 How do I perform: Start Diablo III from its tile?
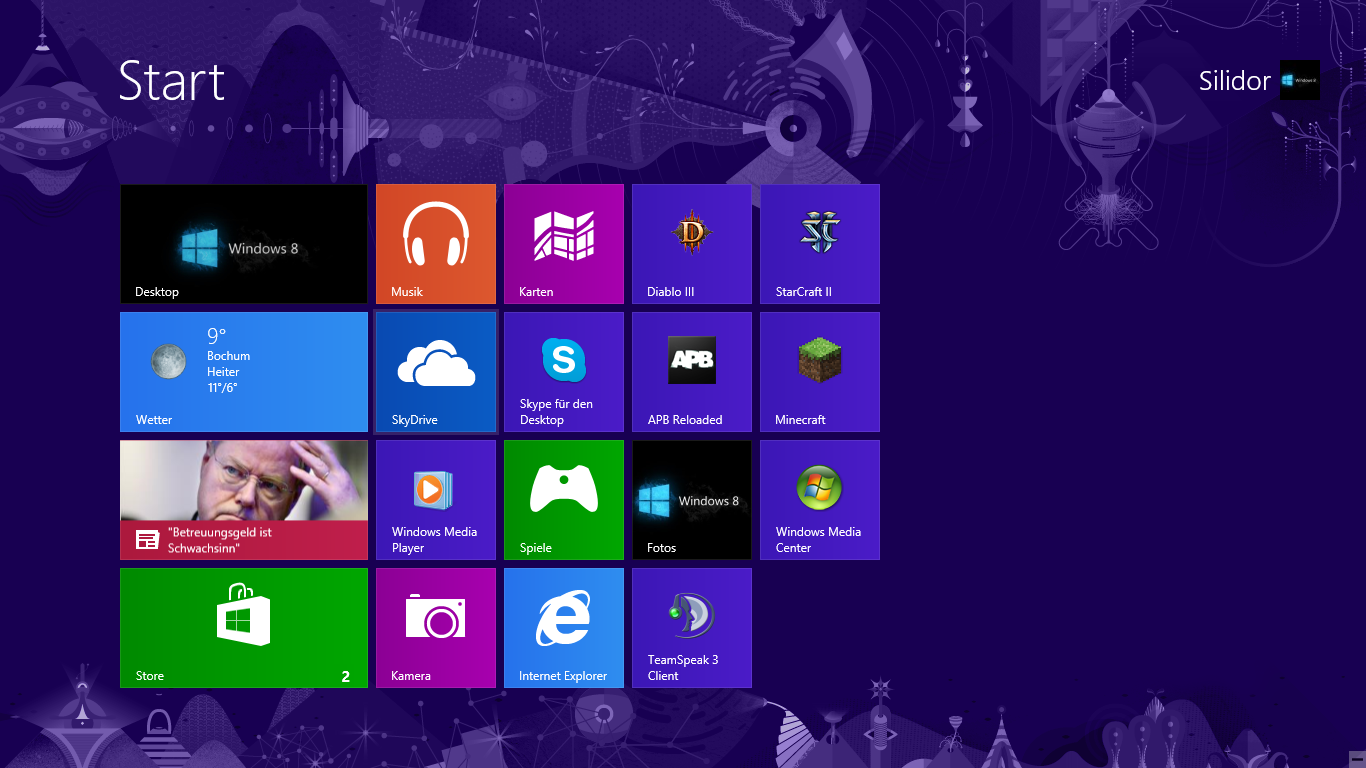coord(692,243)
